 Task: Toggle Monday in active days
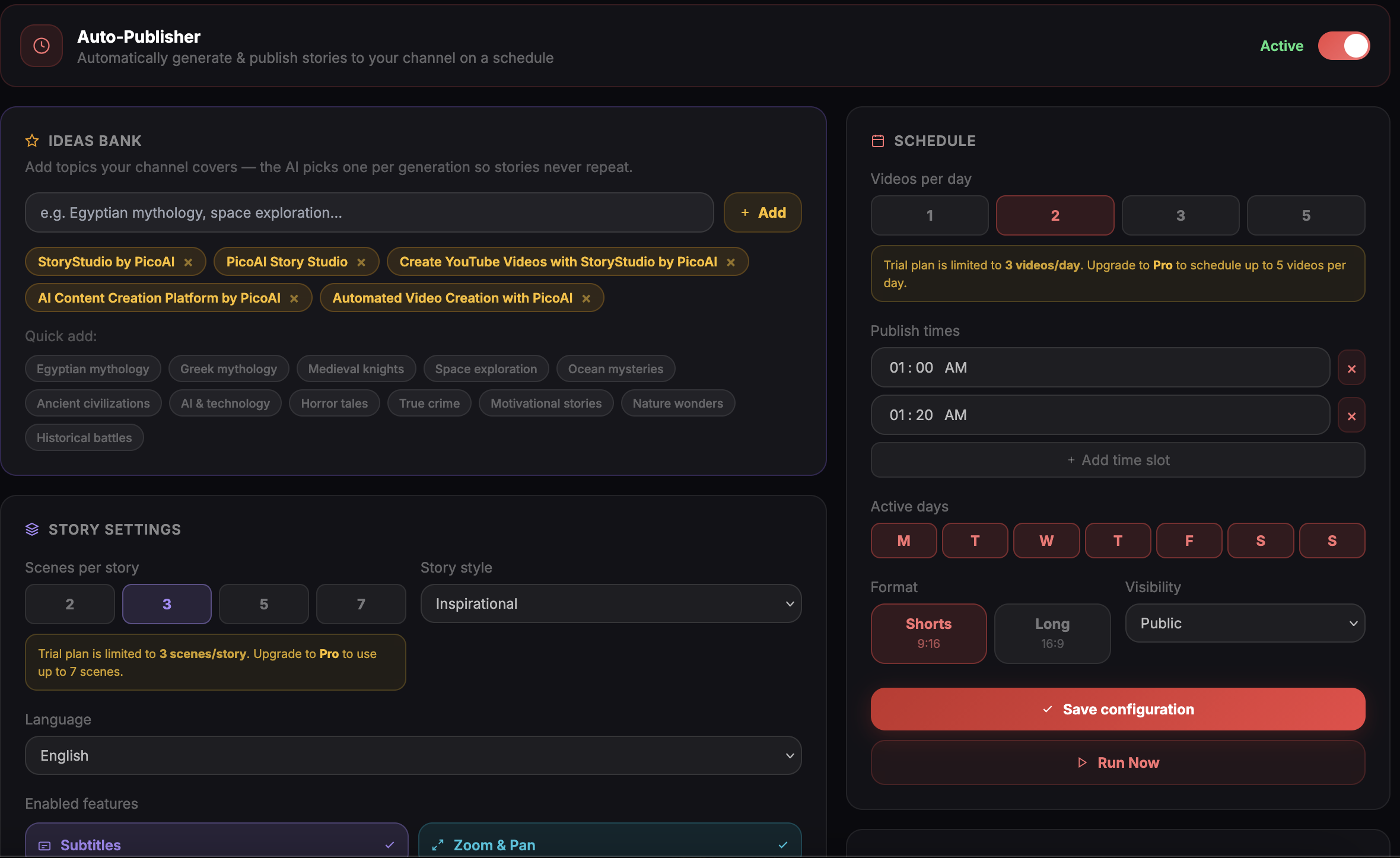pos(903,541)
